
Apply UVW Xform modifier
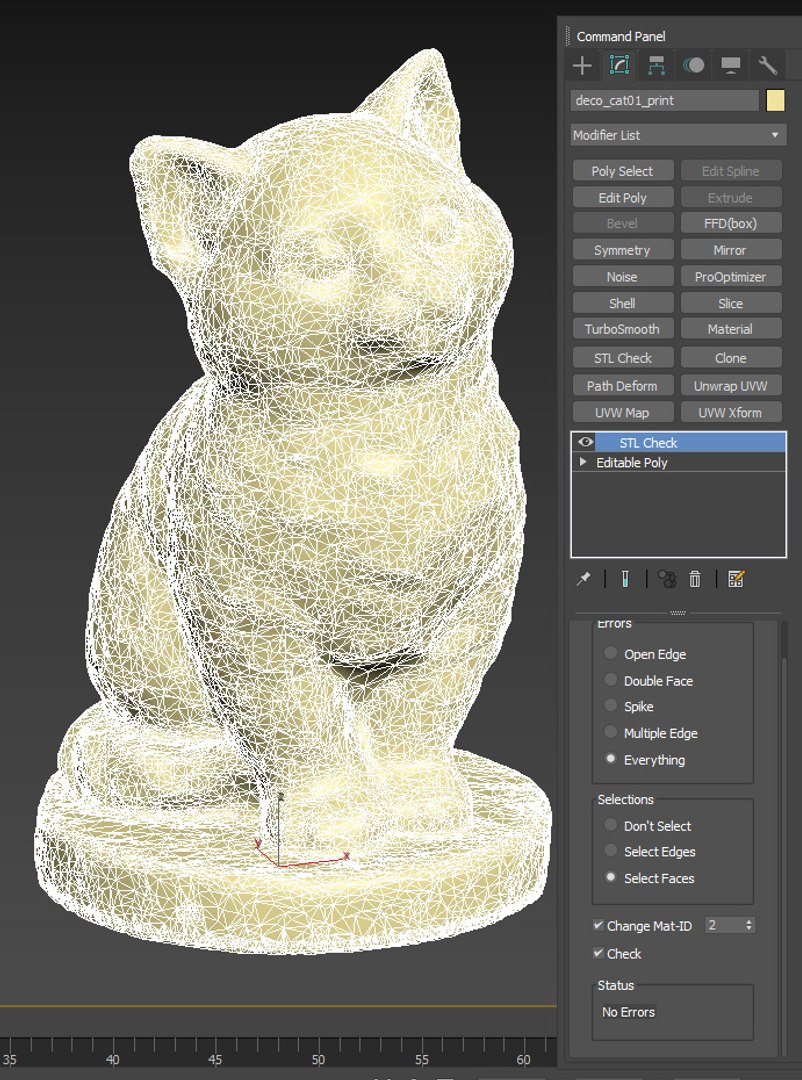(730, 413)
